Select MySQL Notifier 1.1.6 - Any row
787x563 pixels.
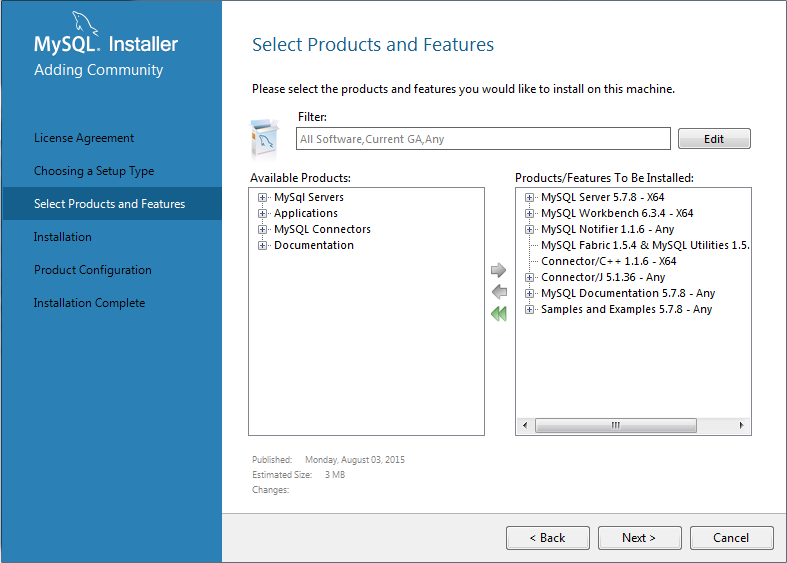tap(607, 229)
